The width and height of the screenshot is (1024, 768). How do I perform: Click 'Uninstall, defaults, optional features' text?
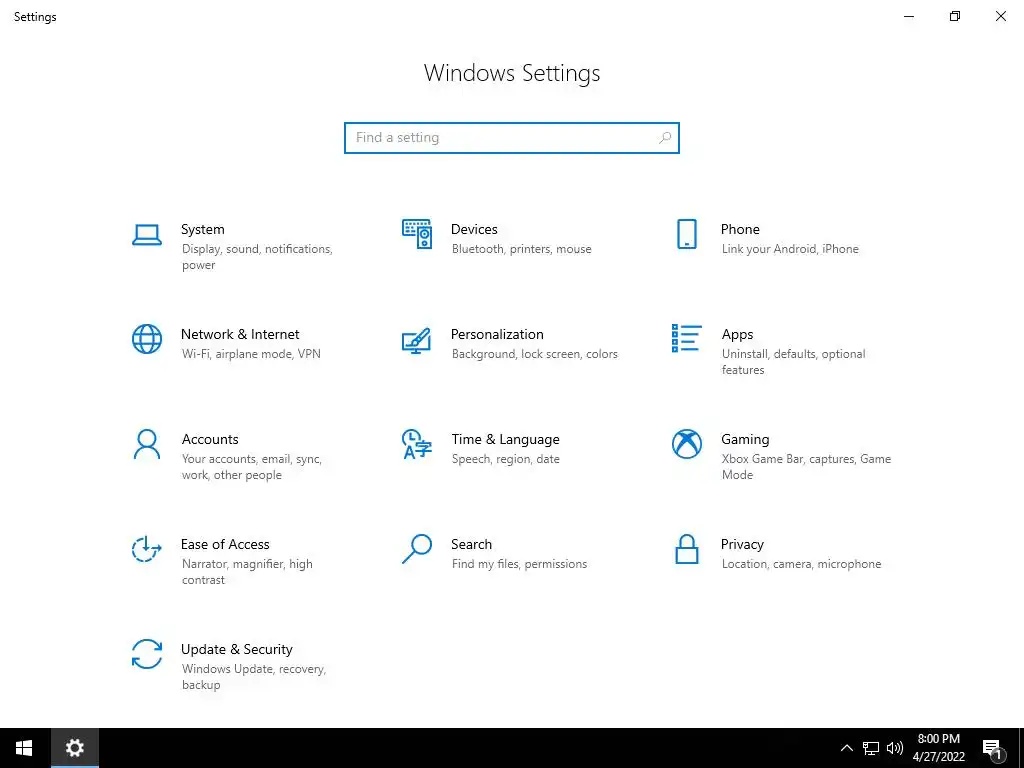click(x=793, y=362)
